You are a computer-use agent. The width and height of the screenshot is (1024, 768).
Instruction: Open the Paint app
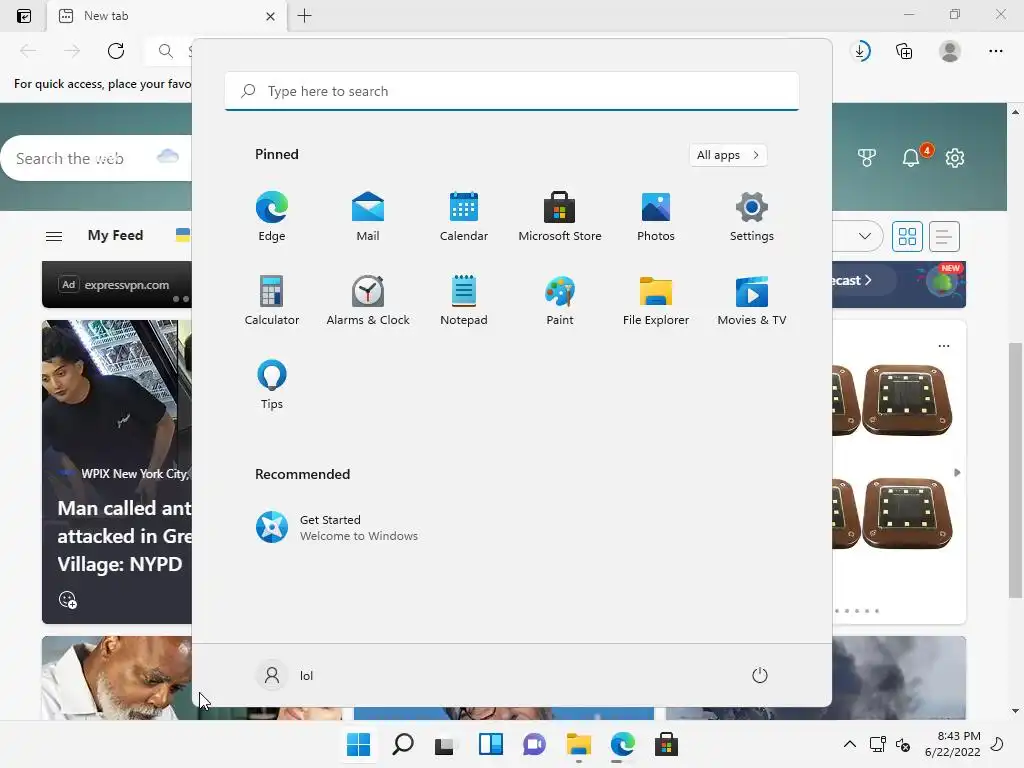click(560, 300)
